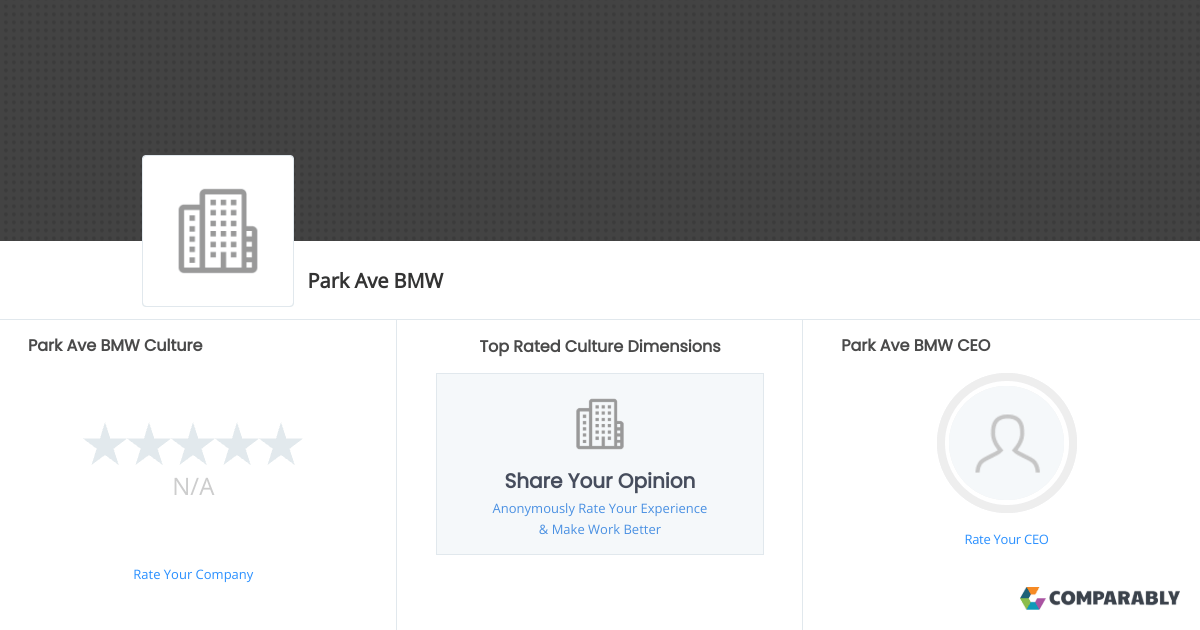
Task: Click the Share Your Opinion heading
Action: (599, 481)
